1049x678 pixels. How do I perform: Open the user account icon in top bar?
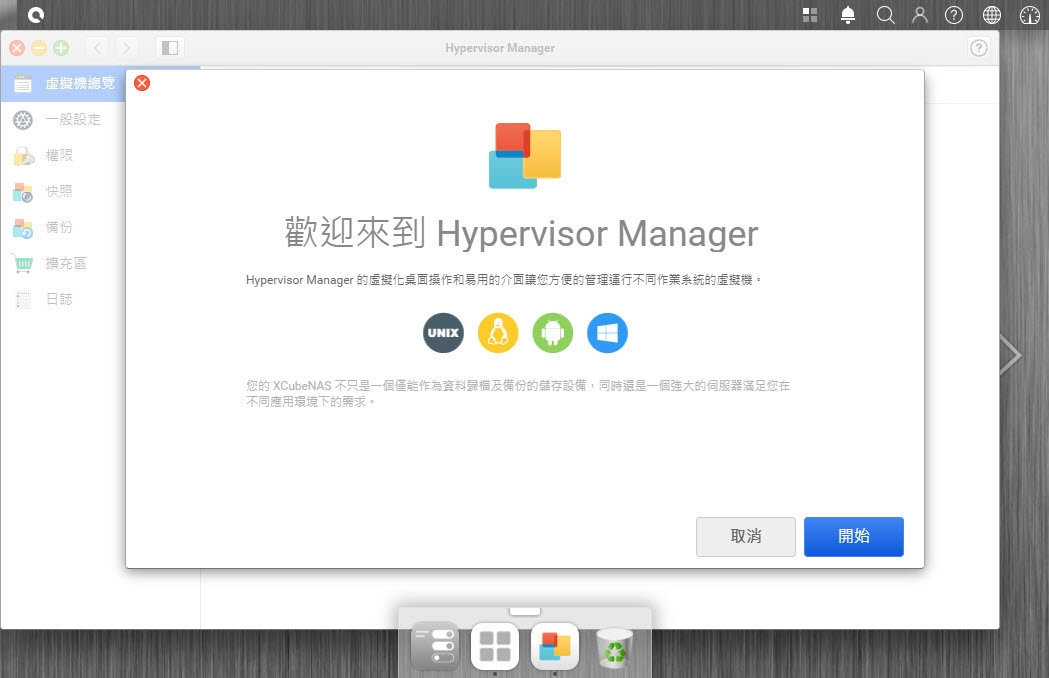920,15
